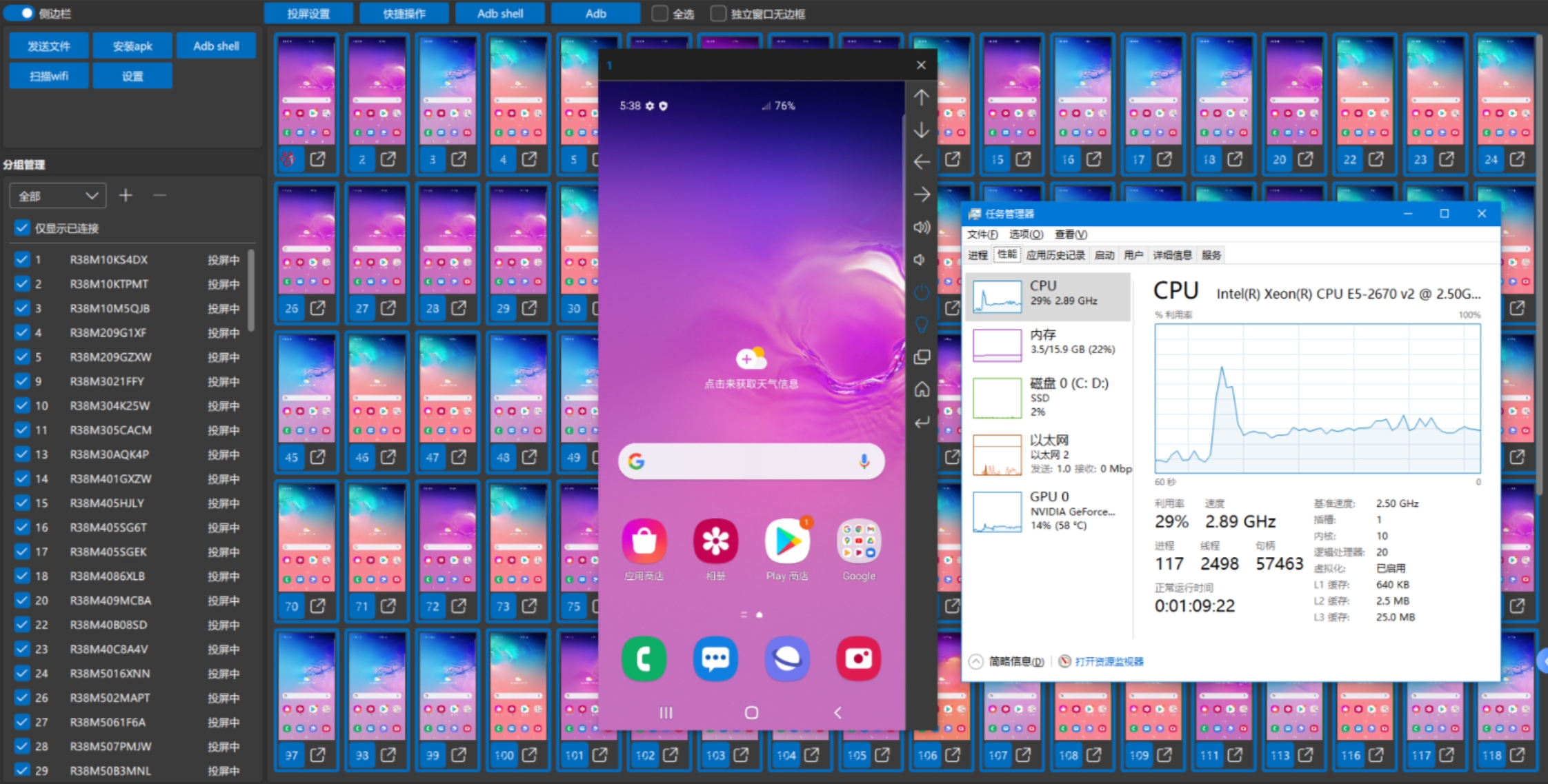Open device 27 in a pop-out window
This screenshot has width=1548, height=784.
[388, 308]
